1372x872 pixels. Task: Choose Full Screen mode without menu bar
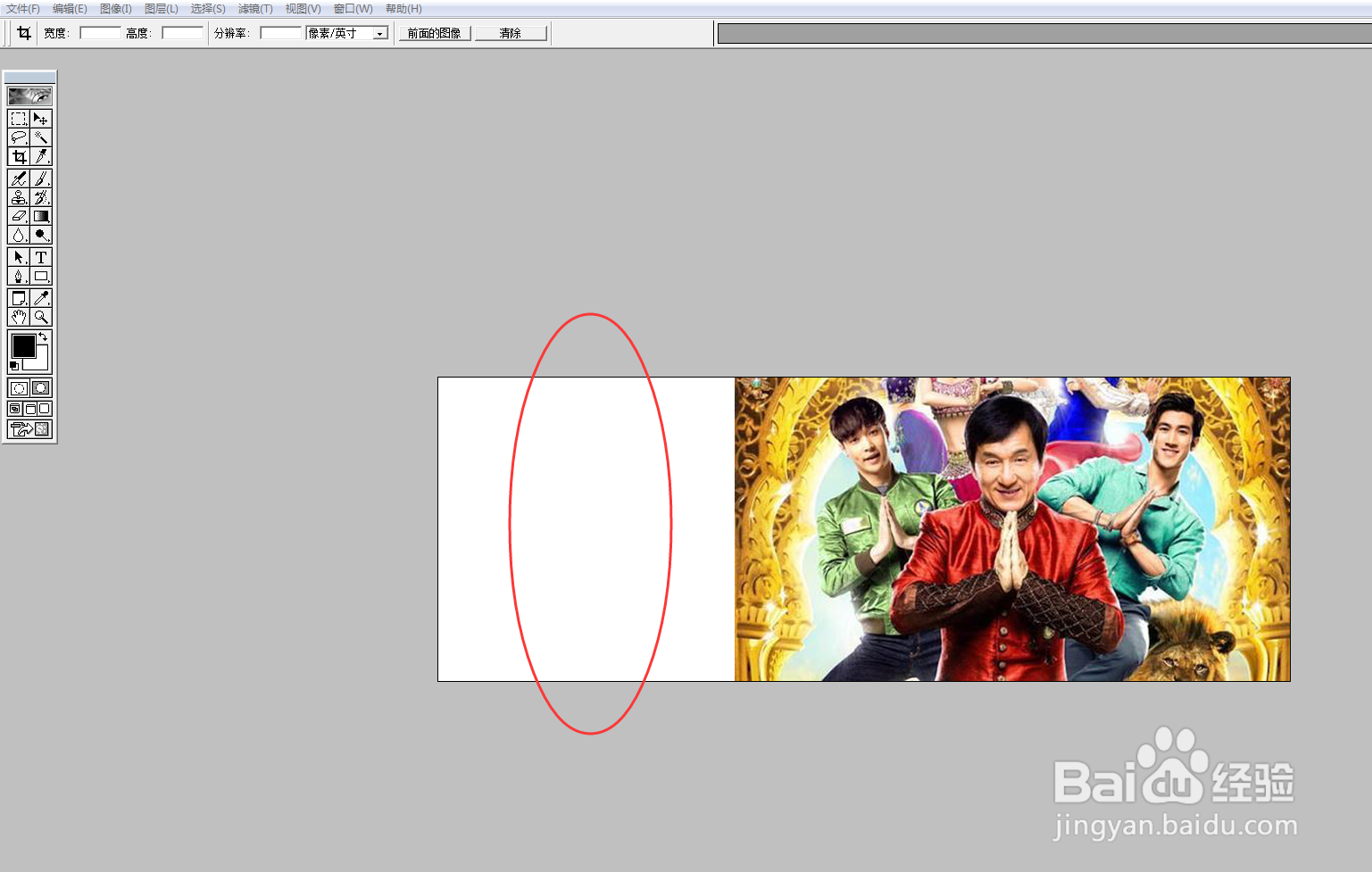[x=44, y=409]
